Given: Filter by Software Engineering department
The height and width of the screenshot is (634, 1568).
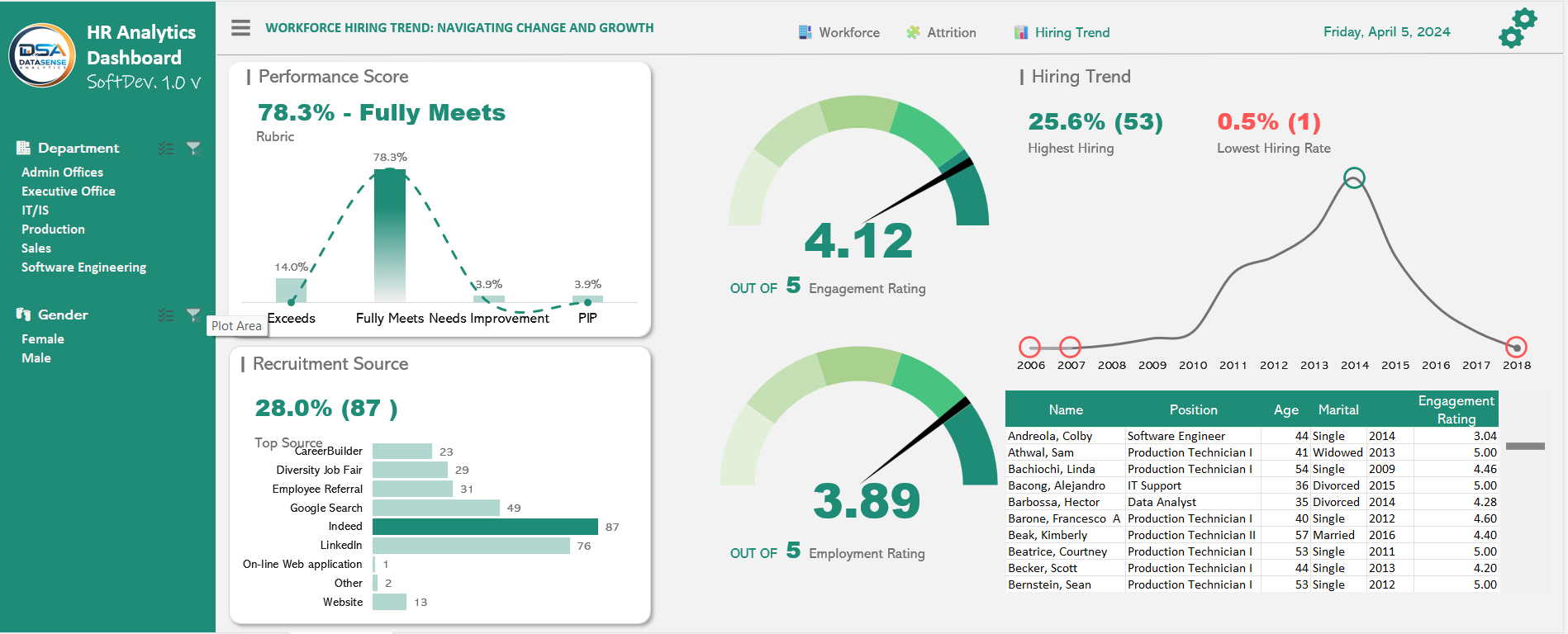Looking at the screenshot, I should [83, 267].
